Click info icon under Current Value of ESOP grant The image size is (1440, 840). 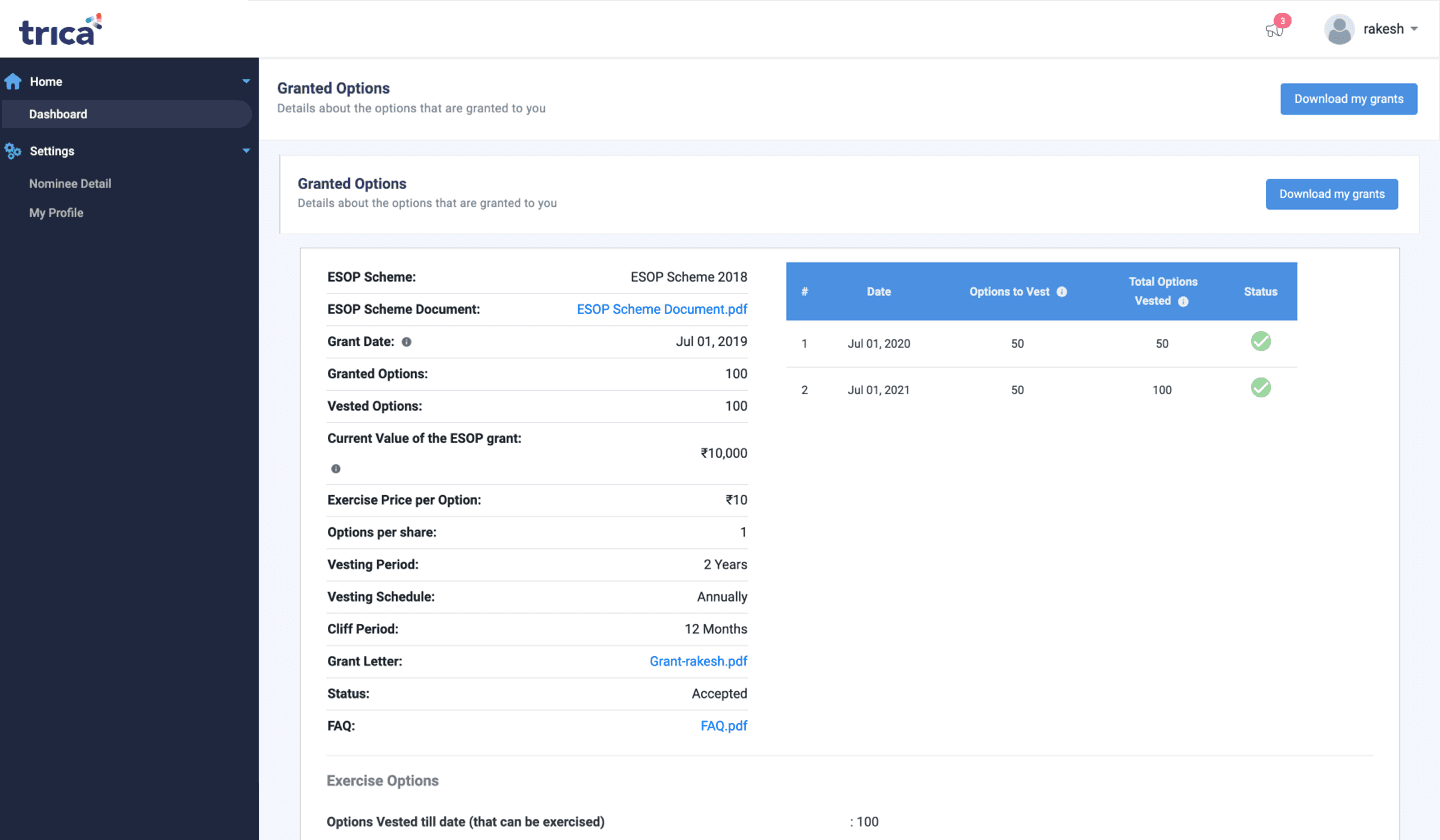click(335, 469)
